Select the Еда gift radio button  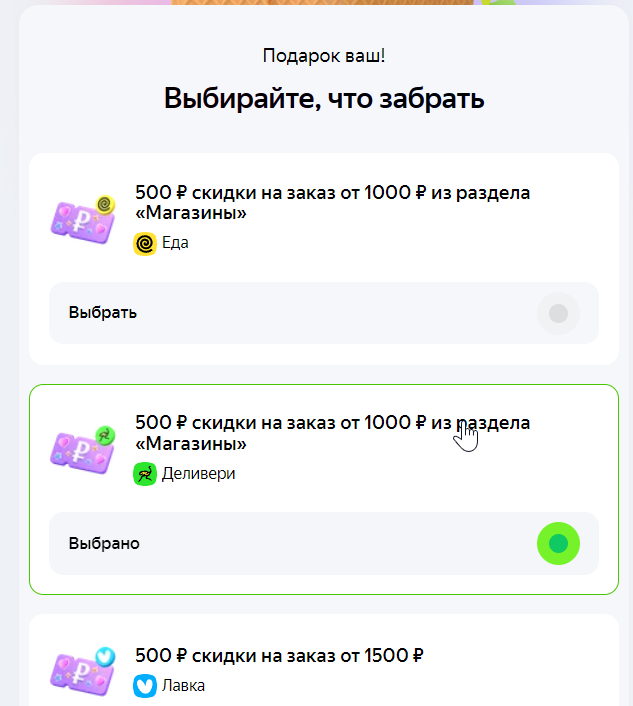pyautogui.click(x=558, y=313)
